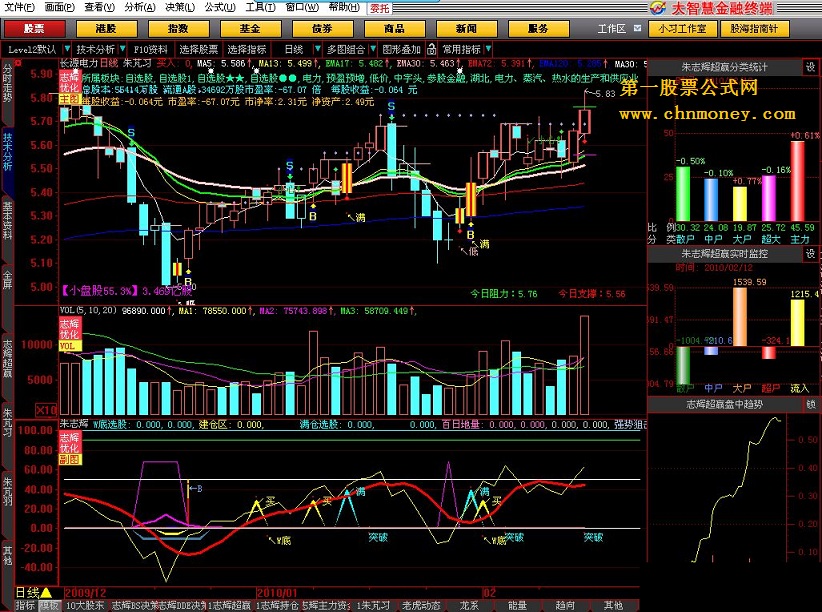The width and height of the screenshot is (822, 612).
Task: Click the 主图 yellow label on main chart
Action: [x=69, y=99]
